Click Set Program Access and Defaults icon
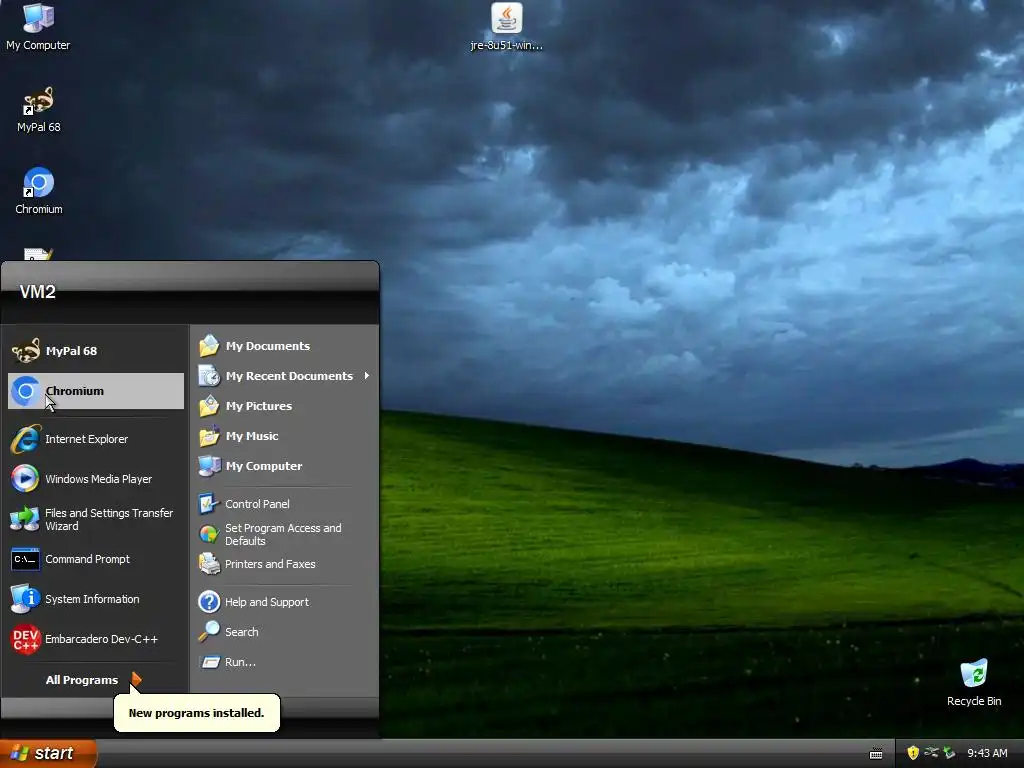This screenshot has height=768, width=1024. 209,534
